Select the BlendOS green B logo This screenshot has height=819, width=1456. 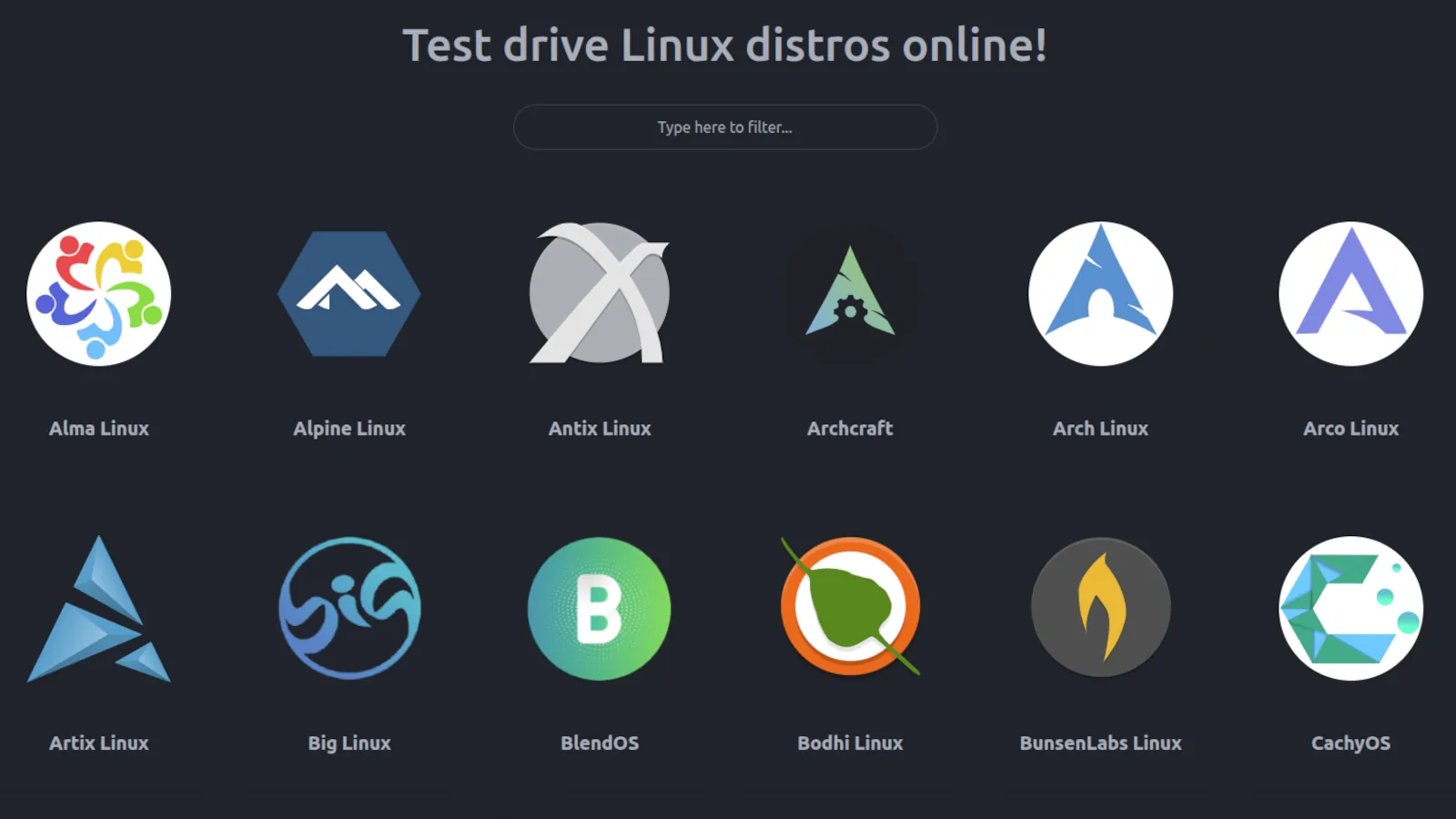click(x=600, y=609)
